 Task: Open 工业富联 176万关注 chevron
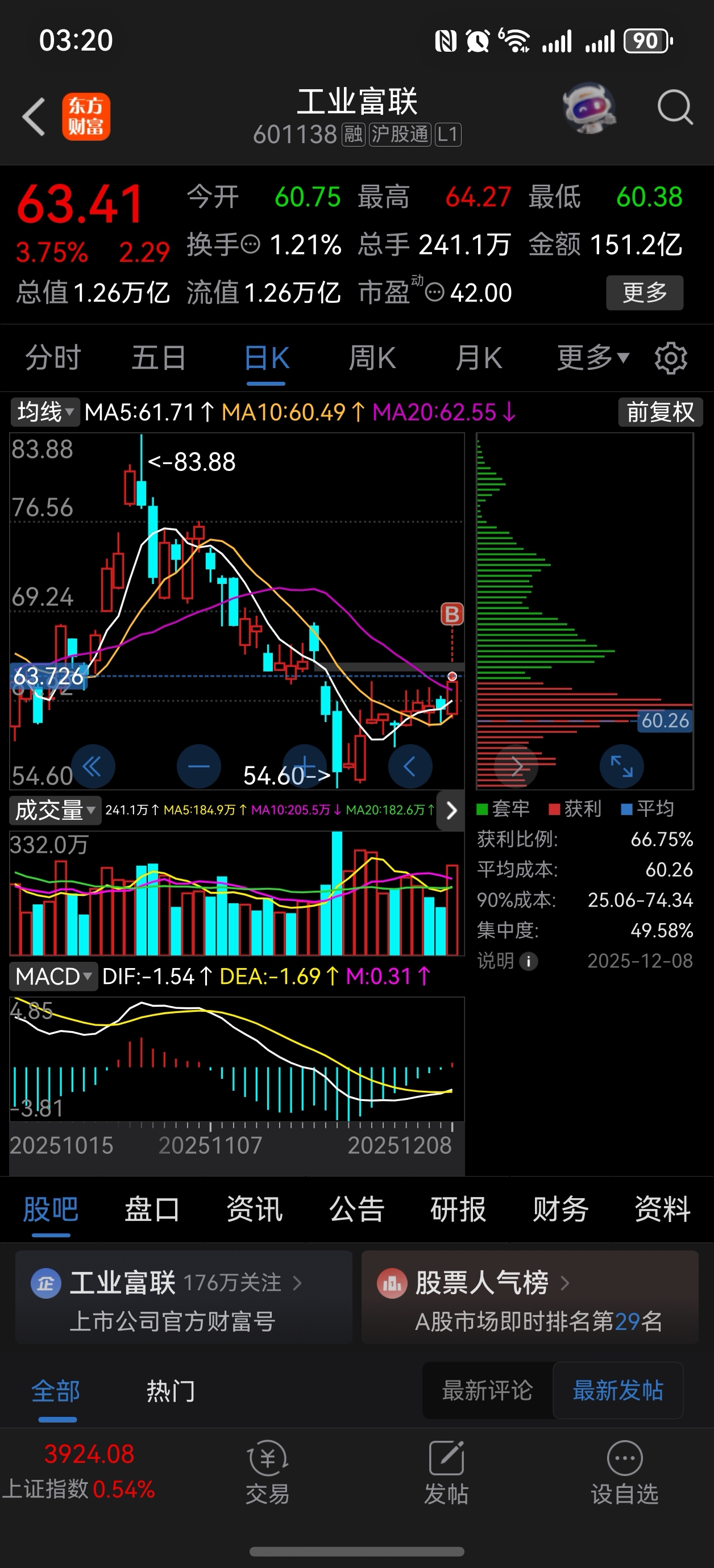(x=297, y=1284)
